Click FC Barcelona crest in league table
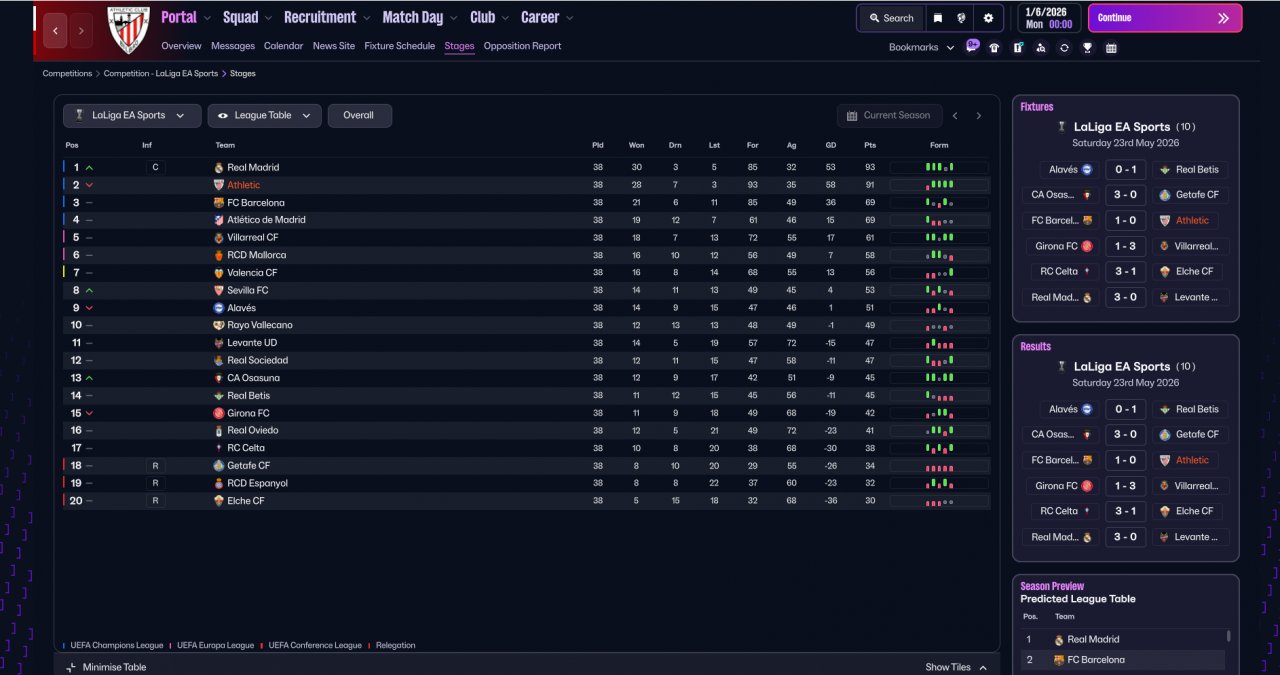 (x=219, y=203)
